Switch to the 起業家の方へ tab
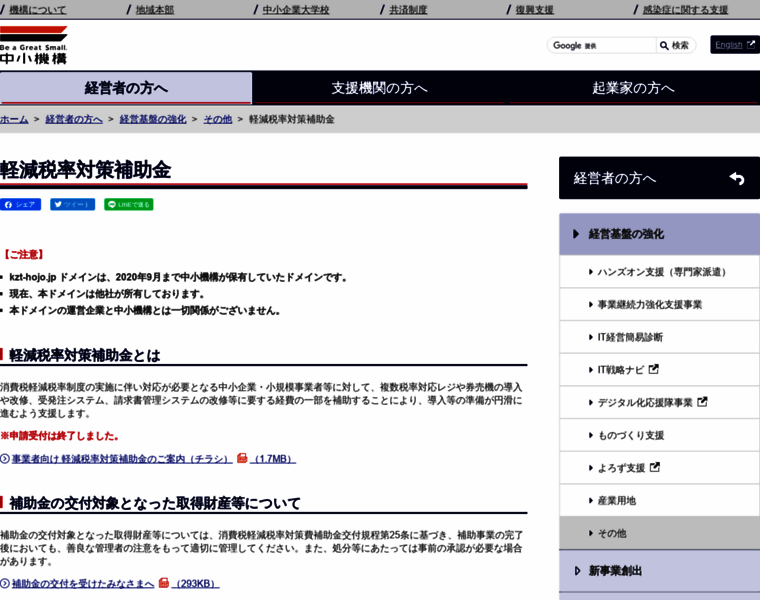The height and width of the screenshot is (600, 760). click(633, 88)
